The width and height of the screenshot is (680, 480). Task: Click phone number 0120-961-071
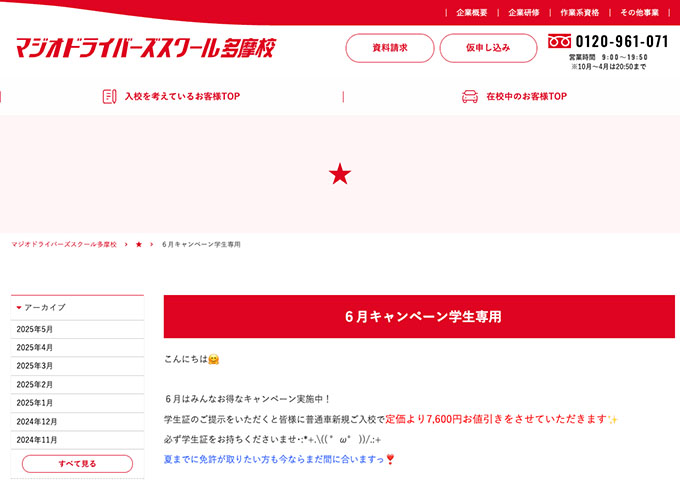(x=622, y=42)
